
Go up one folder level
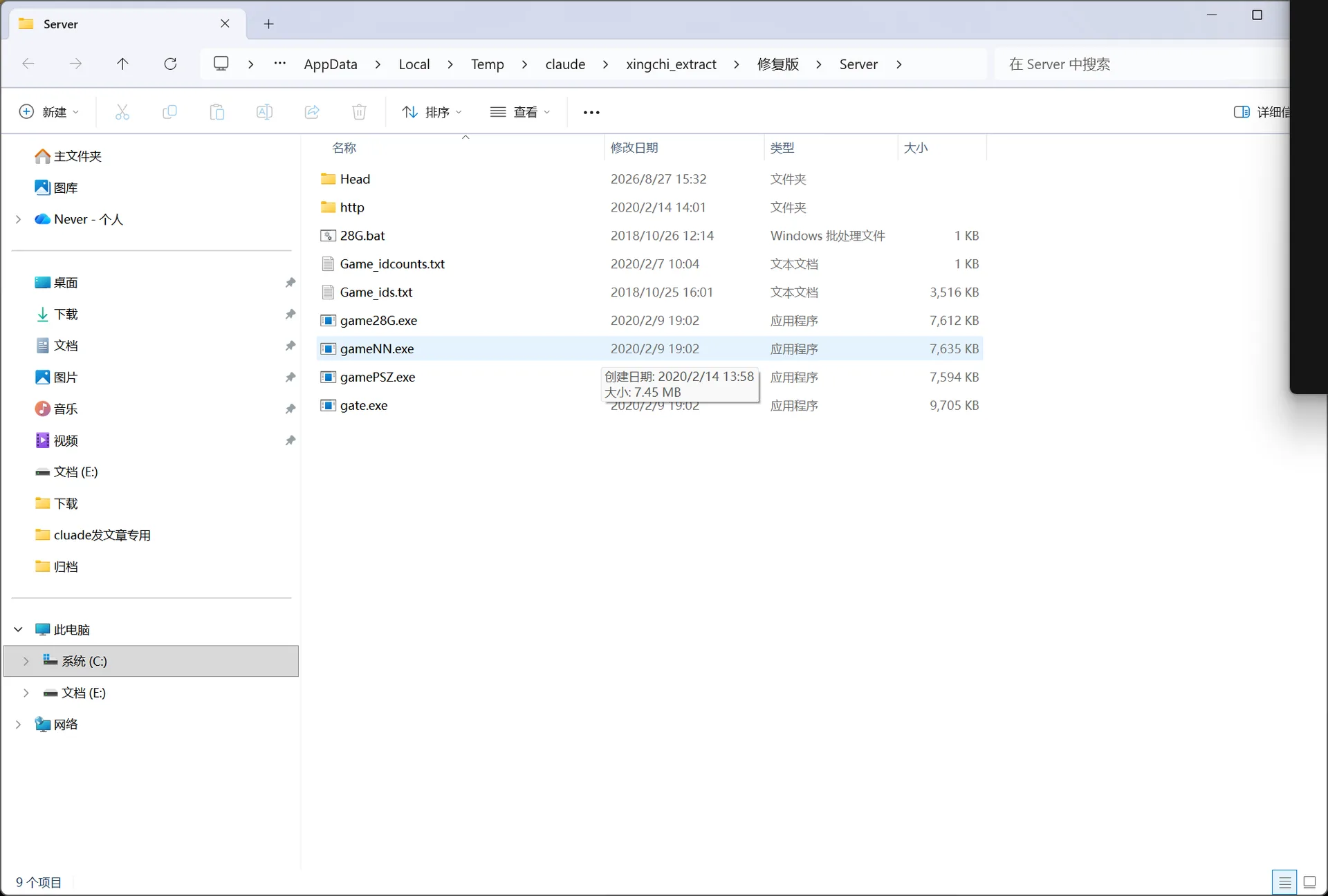122,64
